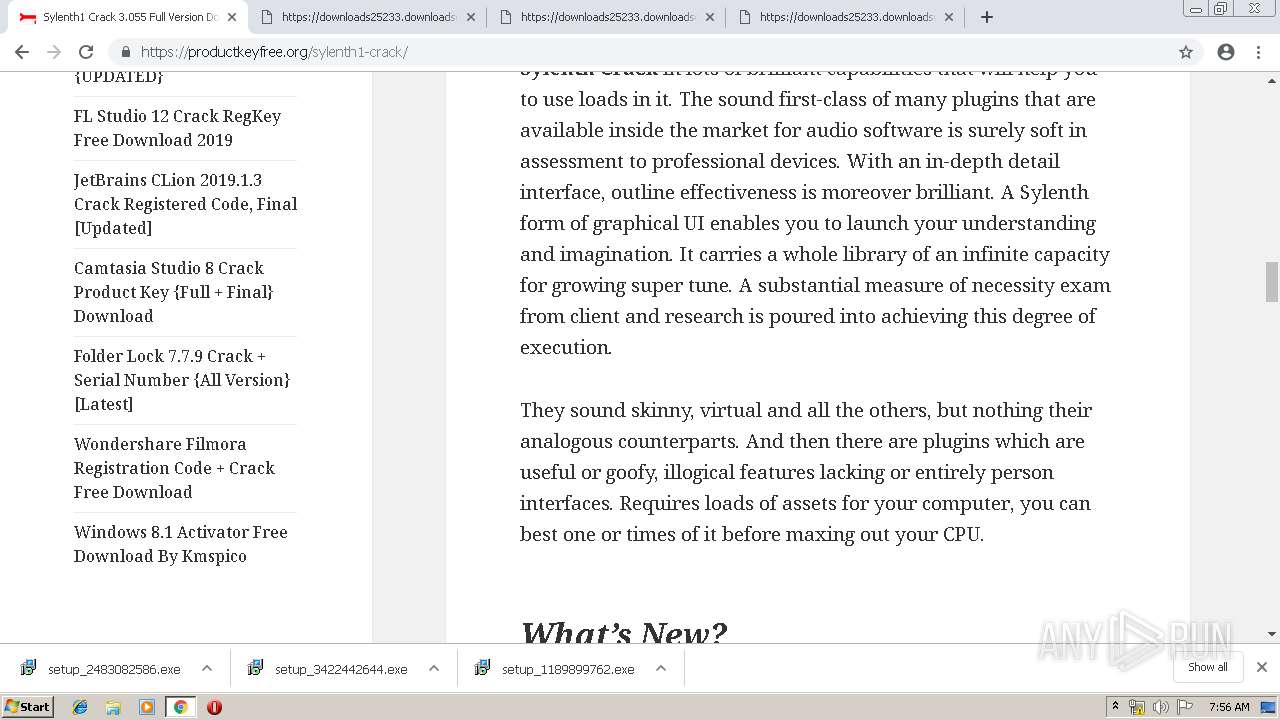This screenshot has width=1280, height=720.
Task: Close the second downloads25233 tab
Action: [x=471, y=17]
